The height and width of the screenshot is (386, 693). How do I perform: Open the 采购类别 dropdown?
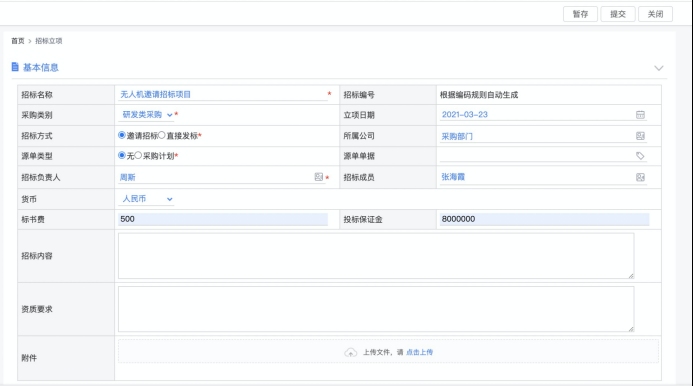pos(146,115)
